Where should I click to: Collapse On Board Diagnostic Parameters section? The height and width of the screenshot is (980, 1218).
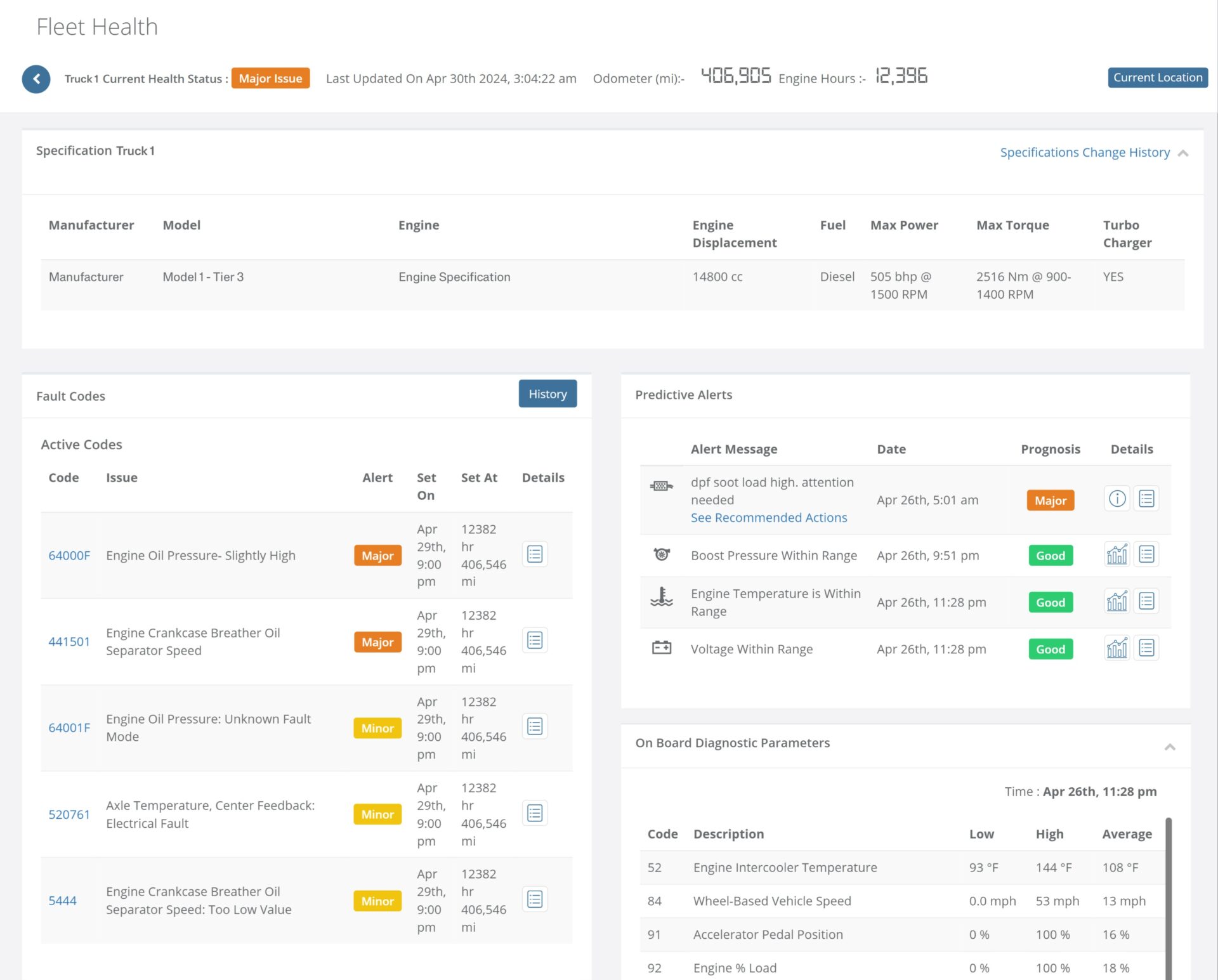coord(1170,747)
